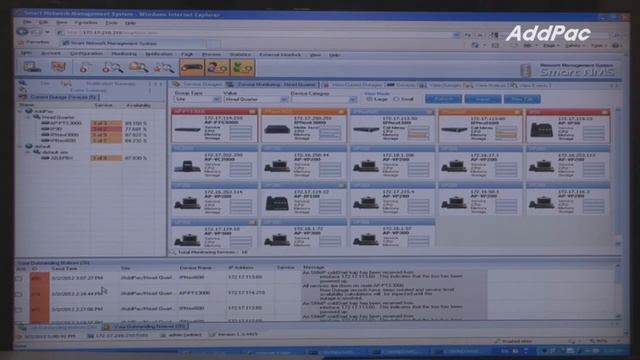Click the phone image on 172.17.119.13 card
The height and width of the screenshot is (360, 640).
coord(542,130)
